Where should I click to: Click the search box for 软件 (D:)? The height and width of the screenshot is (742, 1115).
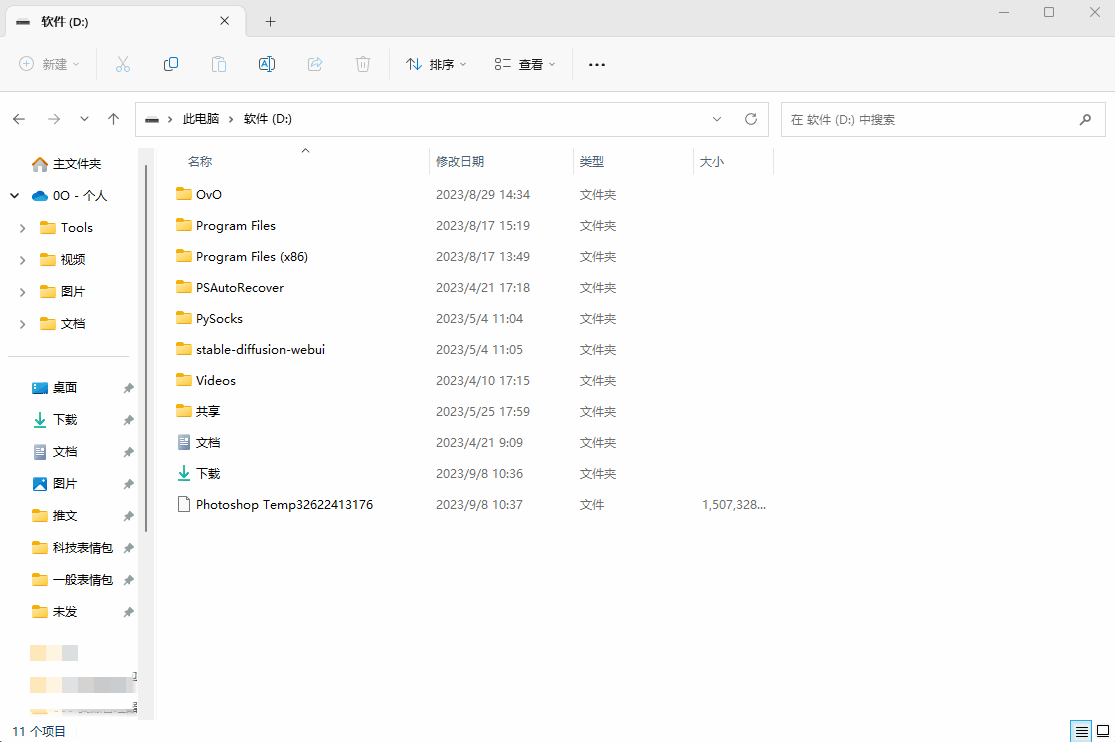tap(928, 119)
